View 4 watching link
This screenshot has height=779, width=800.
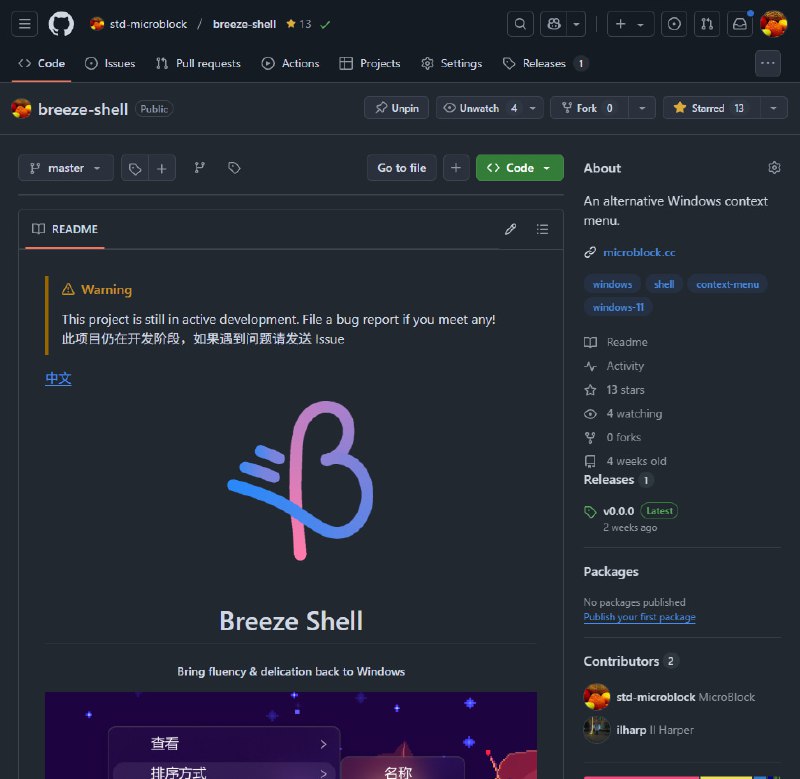coord(623,414)
